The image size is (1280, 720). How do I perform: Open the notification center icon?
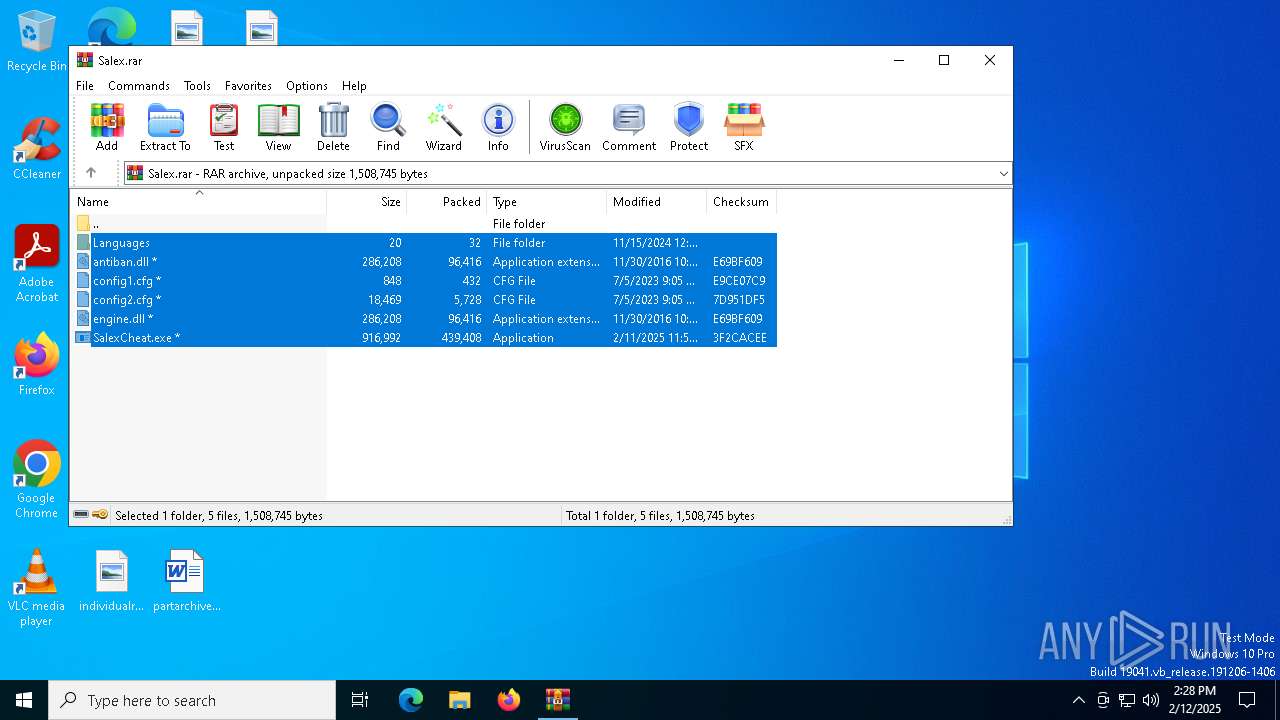pos(1247,700)
